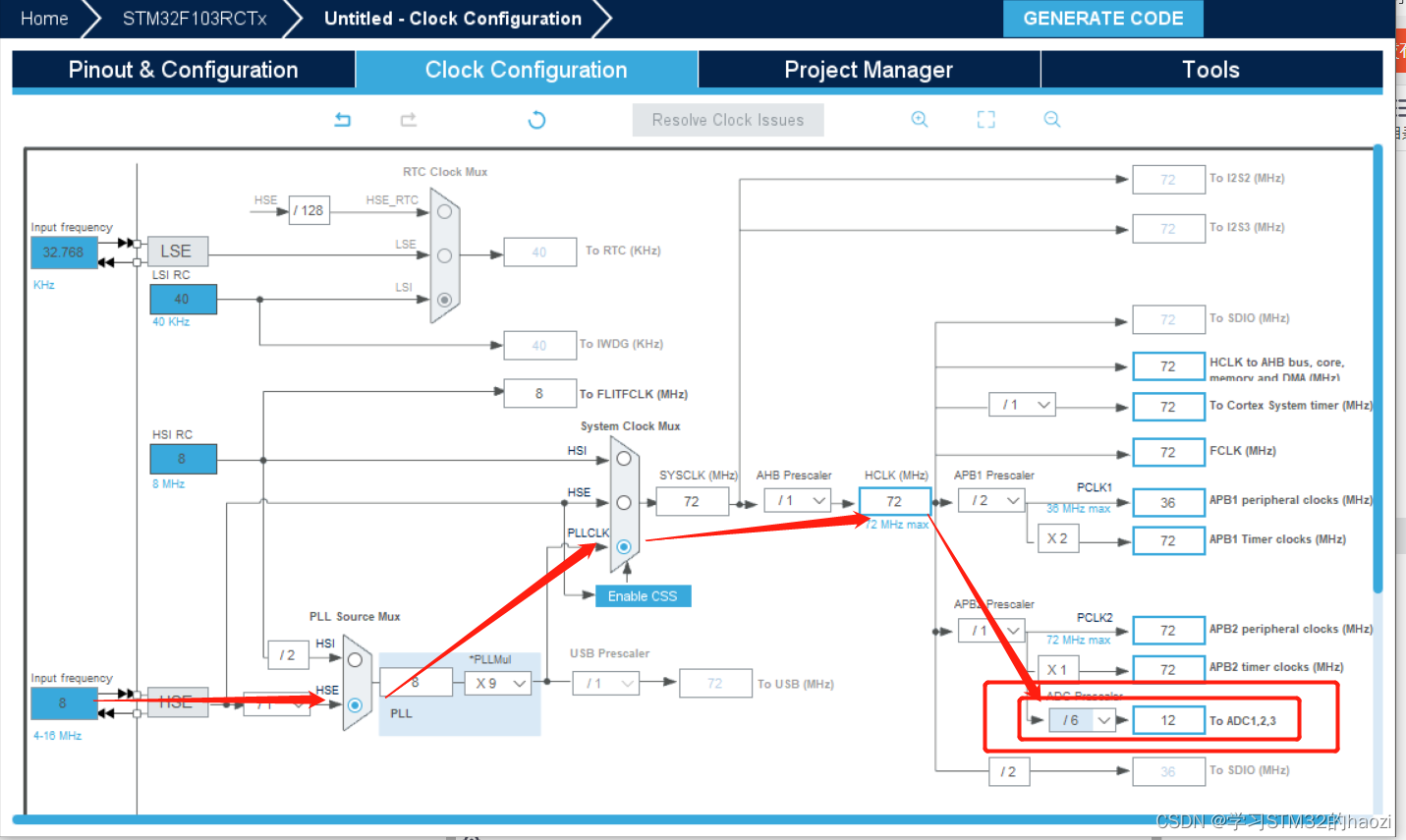Click the To Cortex System timer value field

[1168, 407]
